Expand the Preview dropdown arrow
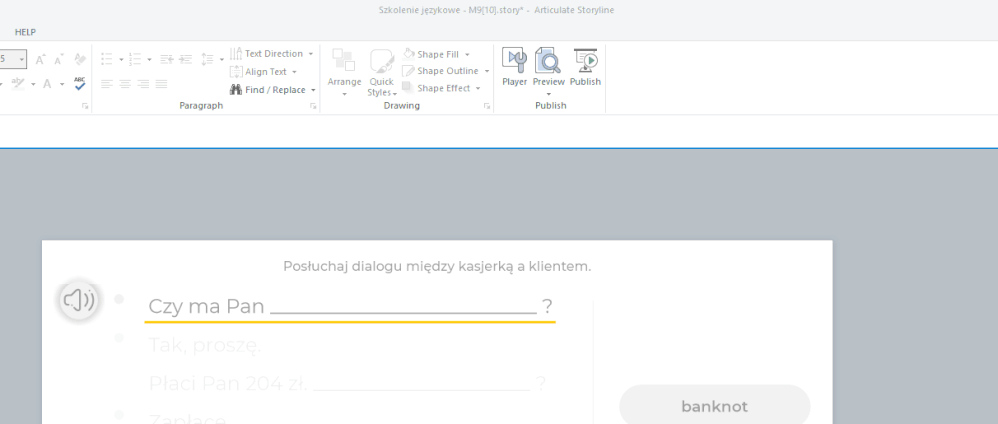998x424 pixels. pos(549,94)
